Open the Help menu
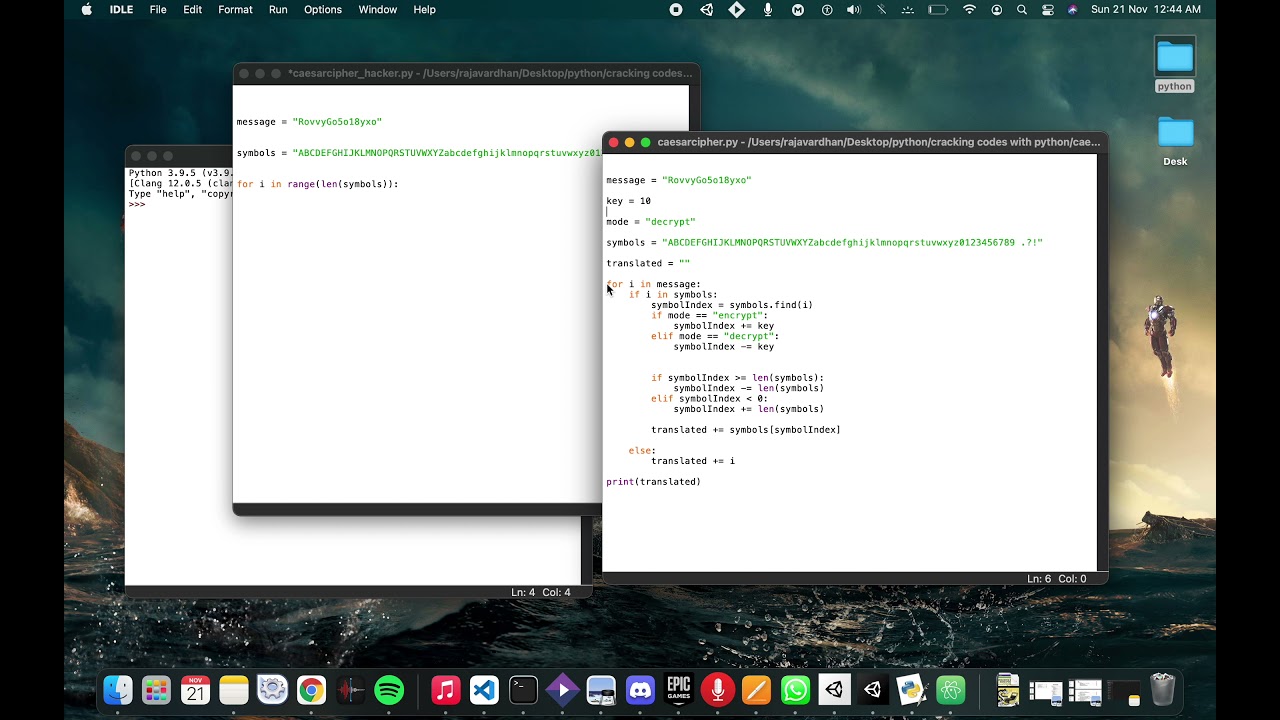 pos(424,9)
